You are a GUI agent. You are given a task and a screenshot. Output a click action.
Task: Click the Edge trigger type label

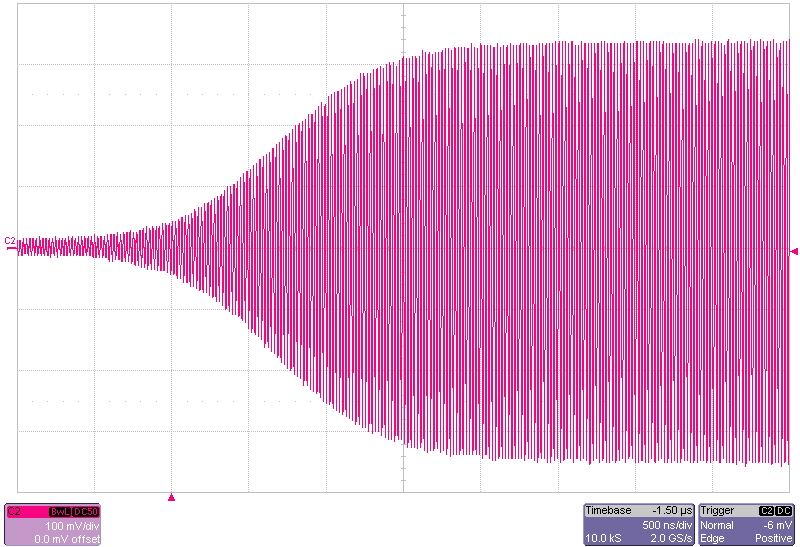tap(712, 538)
